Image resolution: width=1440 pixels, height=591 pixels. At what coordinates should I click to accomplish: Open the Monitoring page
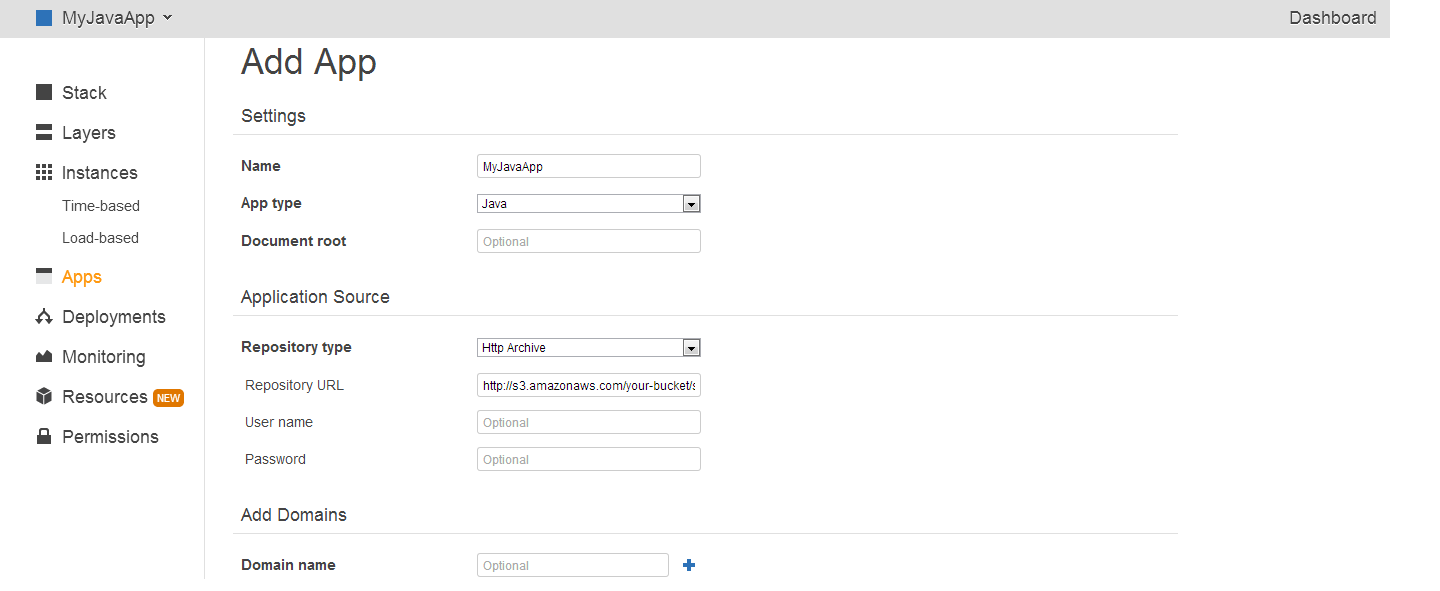point(104,357)
